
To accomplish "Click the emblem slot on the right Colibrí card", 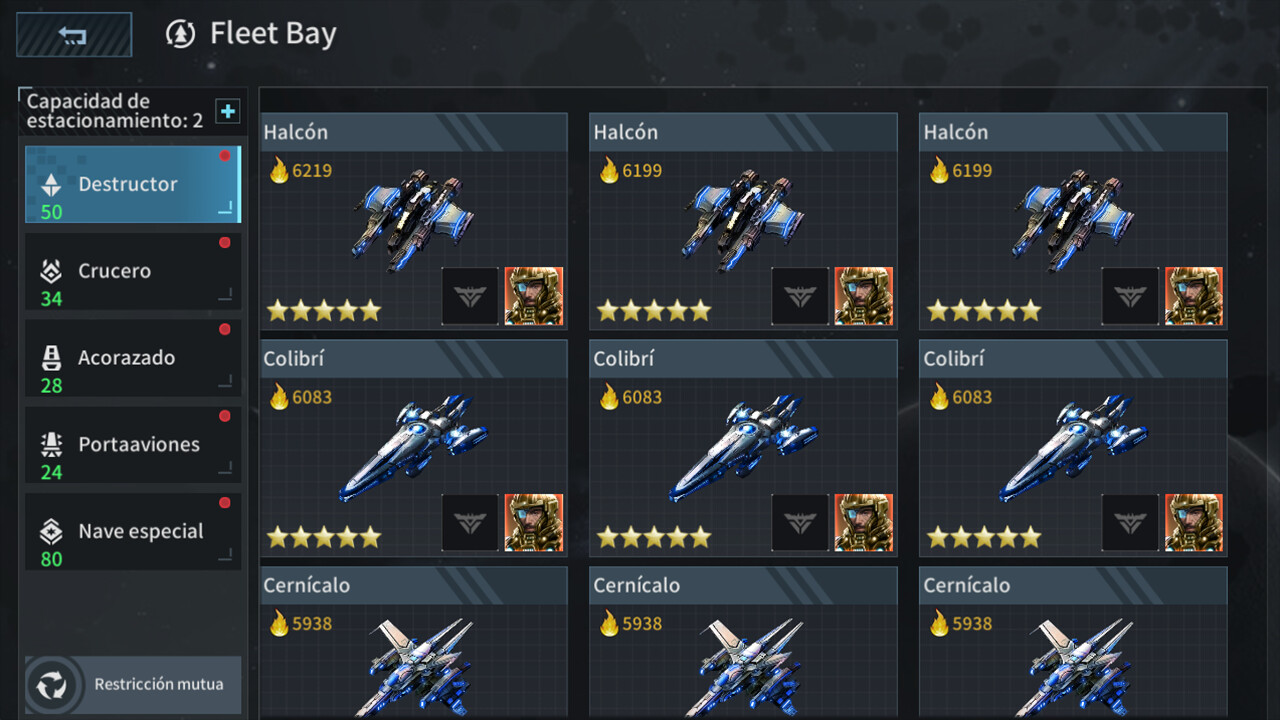I will pyautogui.click(x=1130, y=523).
